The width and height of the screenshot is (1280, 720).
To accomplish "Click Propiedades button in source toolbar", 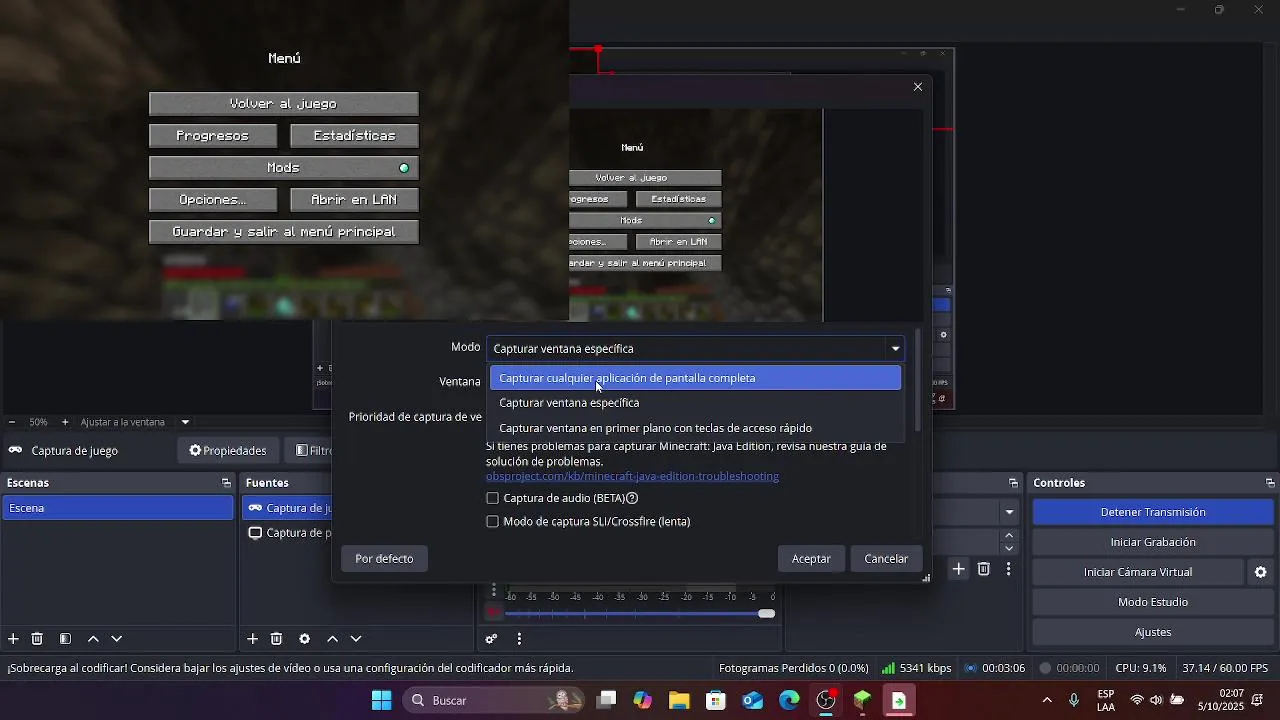I will pos(228,451).
